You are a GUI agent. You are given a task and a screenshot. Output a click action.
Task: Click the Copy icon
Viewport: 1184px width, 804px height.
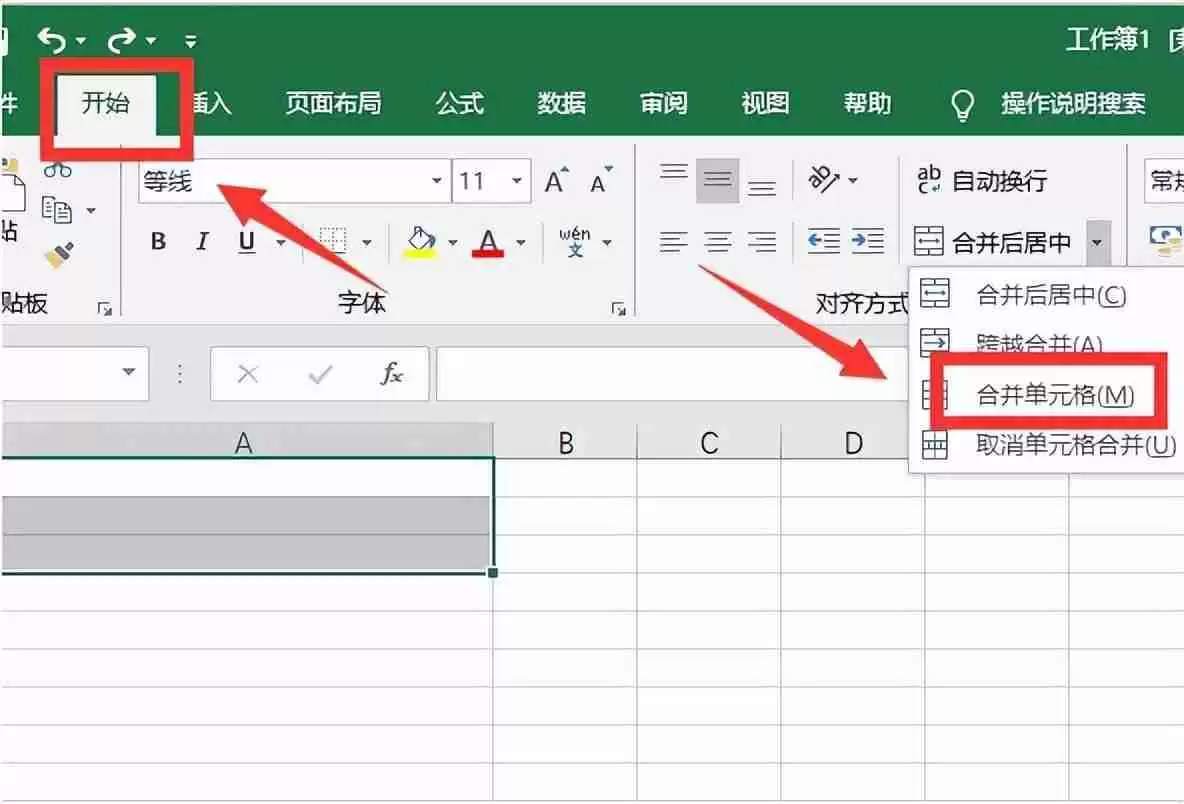57,209
